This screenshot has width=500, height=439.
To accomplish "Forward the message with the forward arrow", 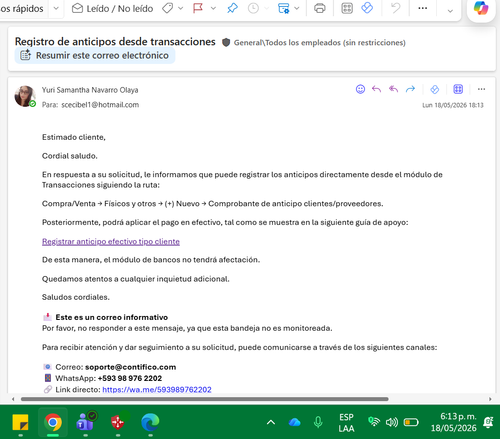I will click(410, 89).
